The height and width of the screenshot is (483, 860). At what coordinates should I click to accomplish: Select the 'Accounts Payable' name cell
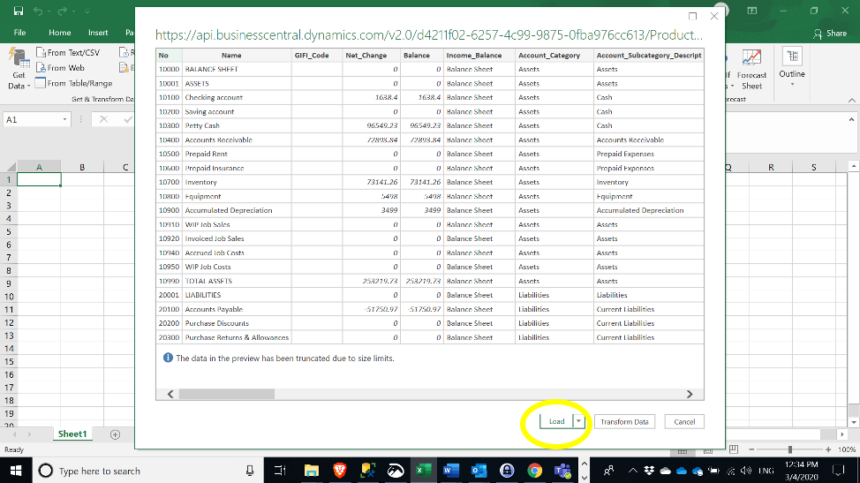(x=236, y=309)
